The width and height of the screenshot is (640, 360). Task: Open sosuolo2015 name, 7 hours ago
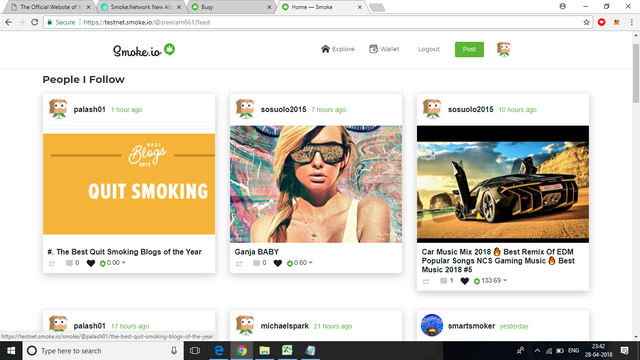pos(283,109)
